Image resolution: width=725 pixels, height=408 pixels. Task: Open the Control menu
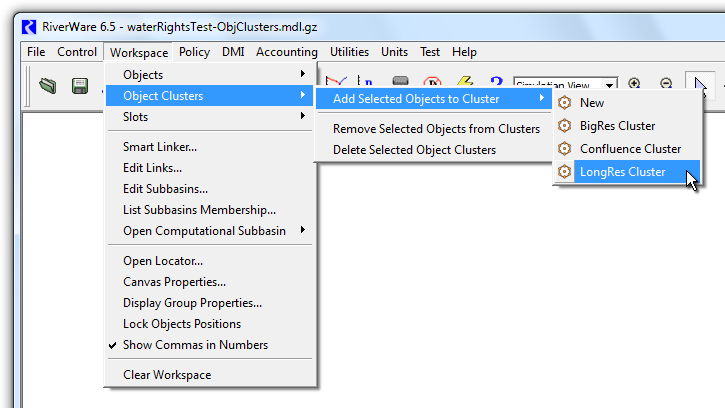[77, 52]
